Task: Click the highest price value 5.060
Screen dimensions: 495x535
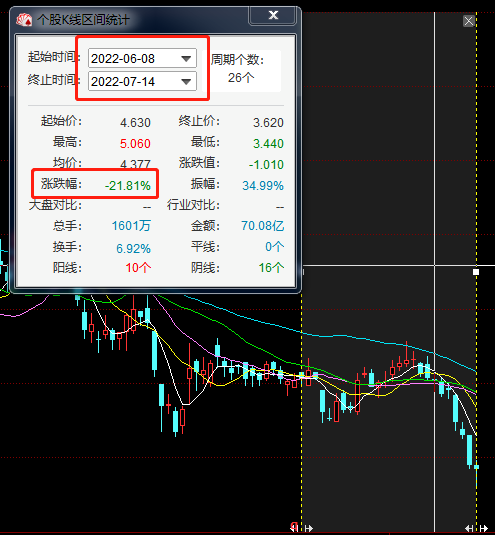Action: (x=135, y=144)
